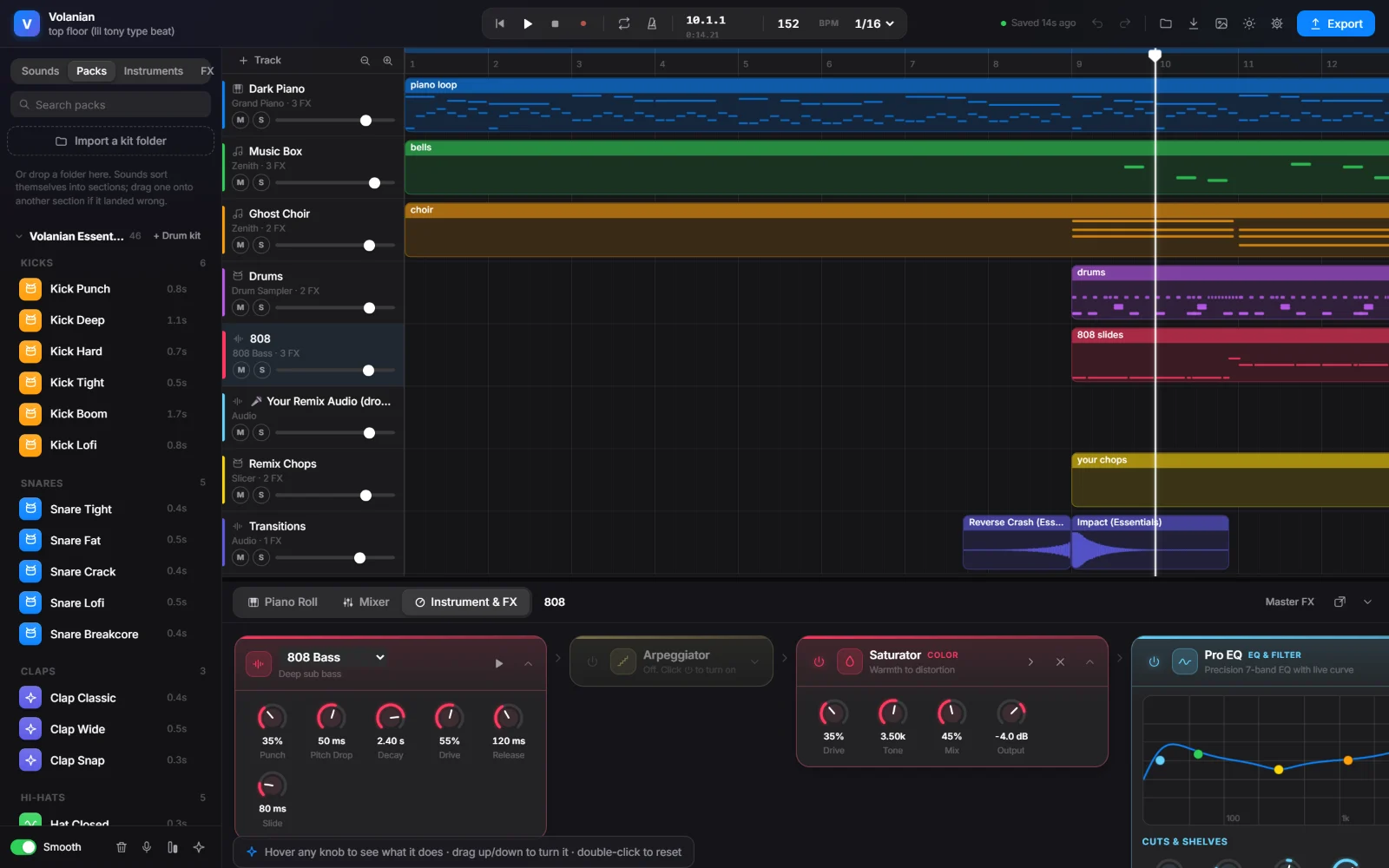
Task: Select the piano loop clip
Action: coord(897,105)
